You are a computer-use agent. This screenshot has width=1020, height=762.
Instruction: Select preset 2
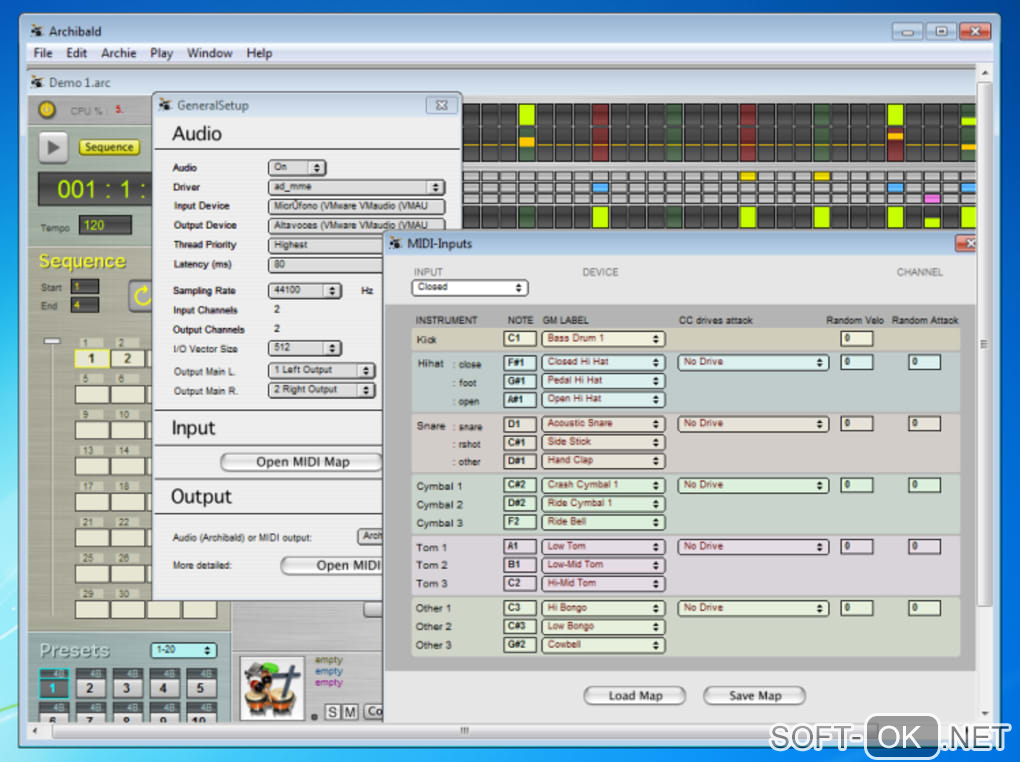pos(90,683)
